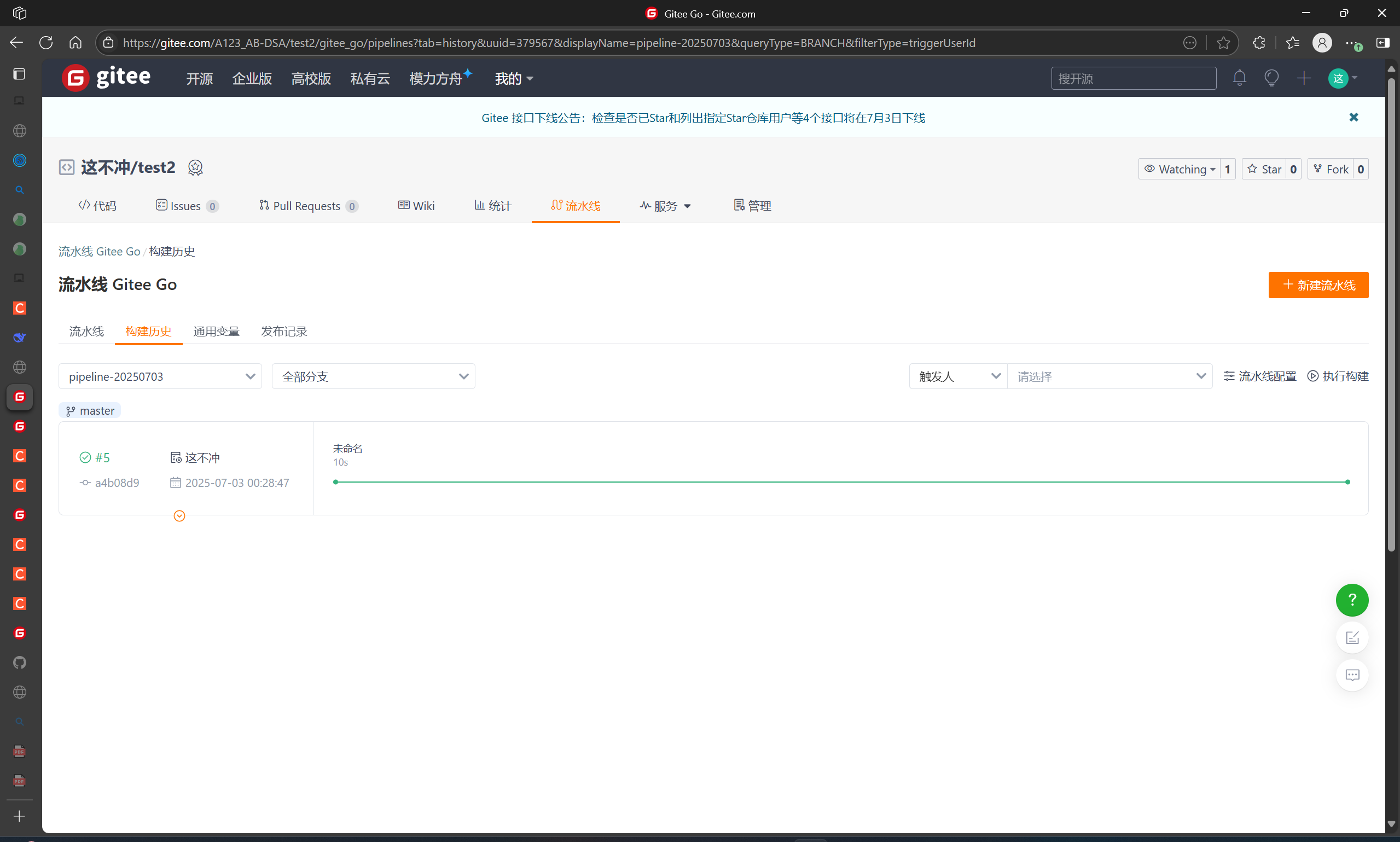The width and height of the screenshot is (1400, 842).
Task: Focus the 搜开源 search field
Action: click(x=1133, y=78)
